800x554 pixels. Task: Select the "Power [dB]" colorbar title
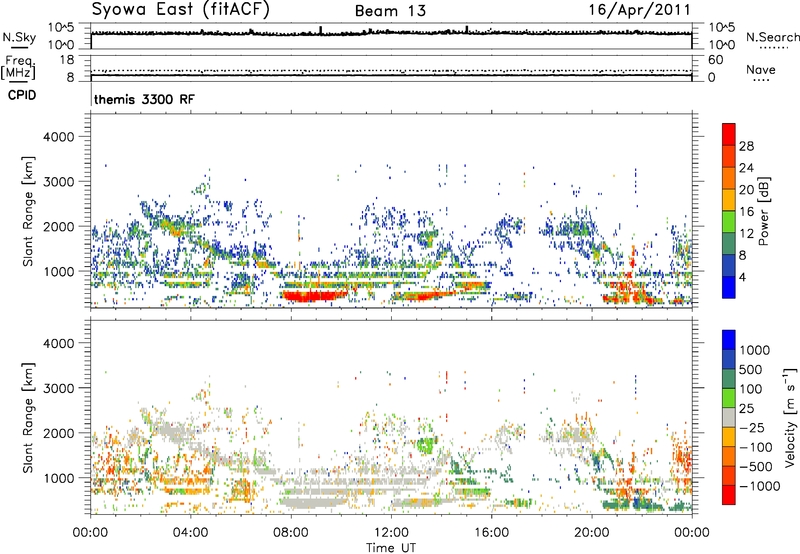click(763, 211)
